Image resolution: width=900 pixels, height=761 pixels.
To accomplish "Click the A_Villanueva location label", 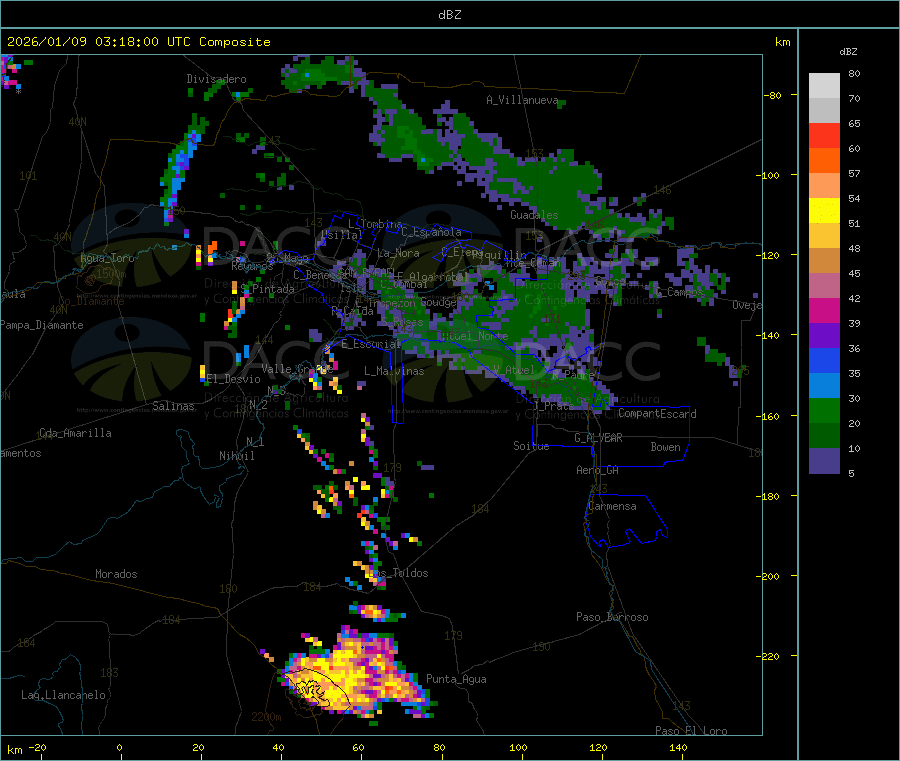I will [522, 100].
